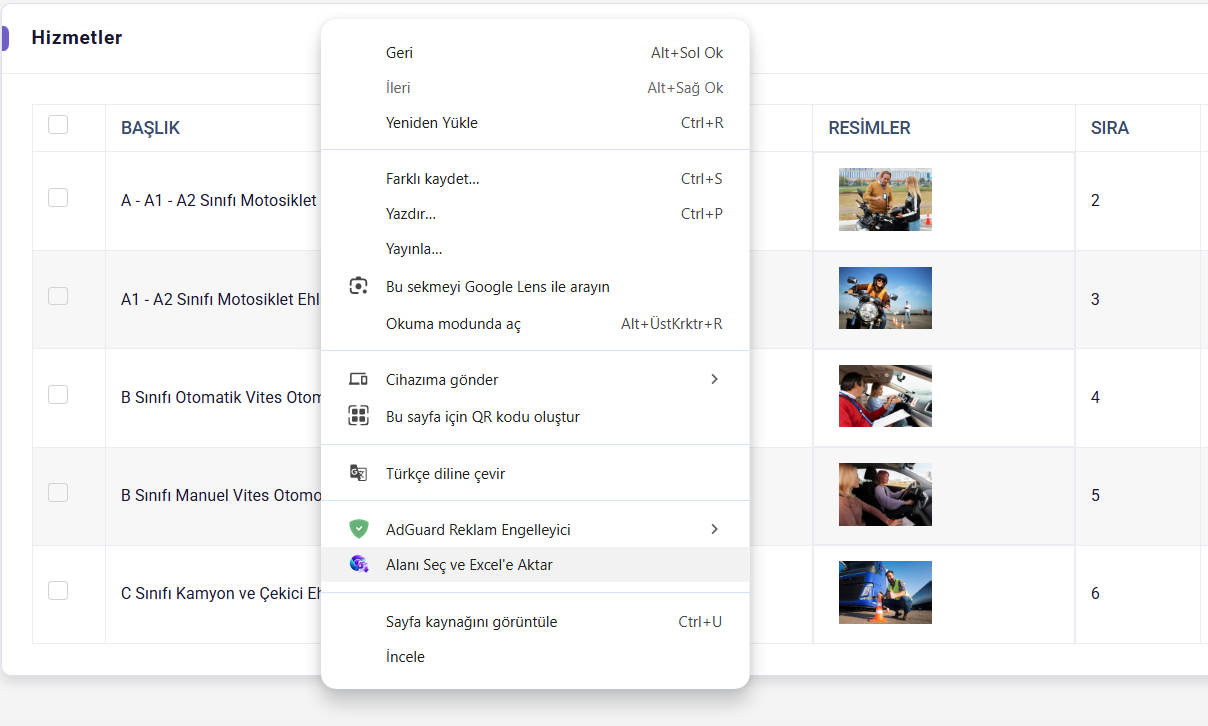1208x726 pixels.
Task: Click Yayınla... menu entry
Action: coord(535,249)
